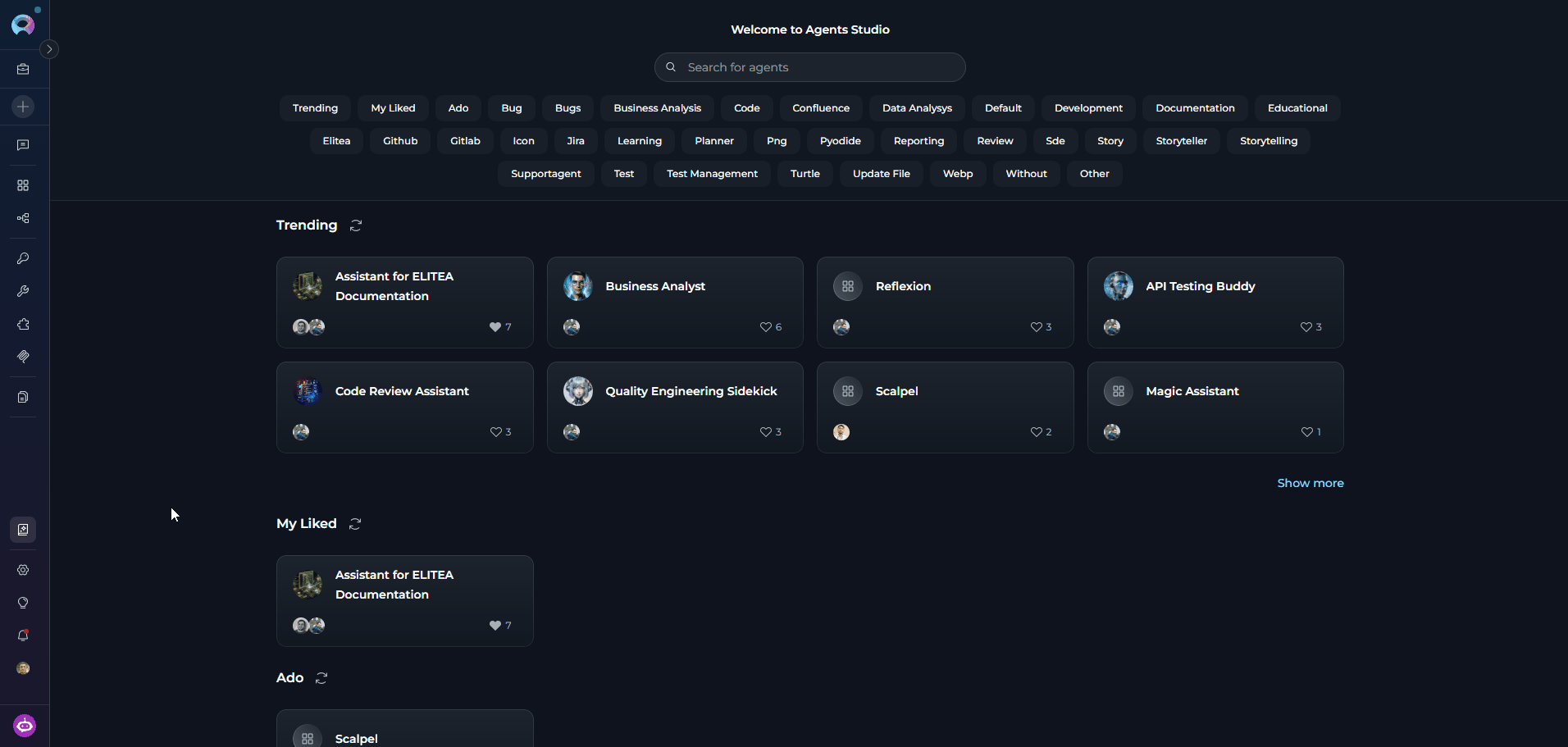Image resolution: width=1568 pixels, height=747 pixels.
Task: Filter by the Reporting tag
Action: [918, 141]
